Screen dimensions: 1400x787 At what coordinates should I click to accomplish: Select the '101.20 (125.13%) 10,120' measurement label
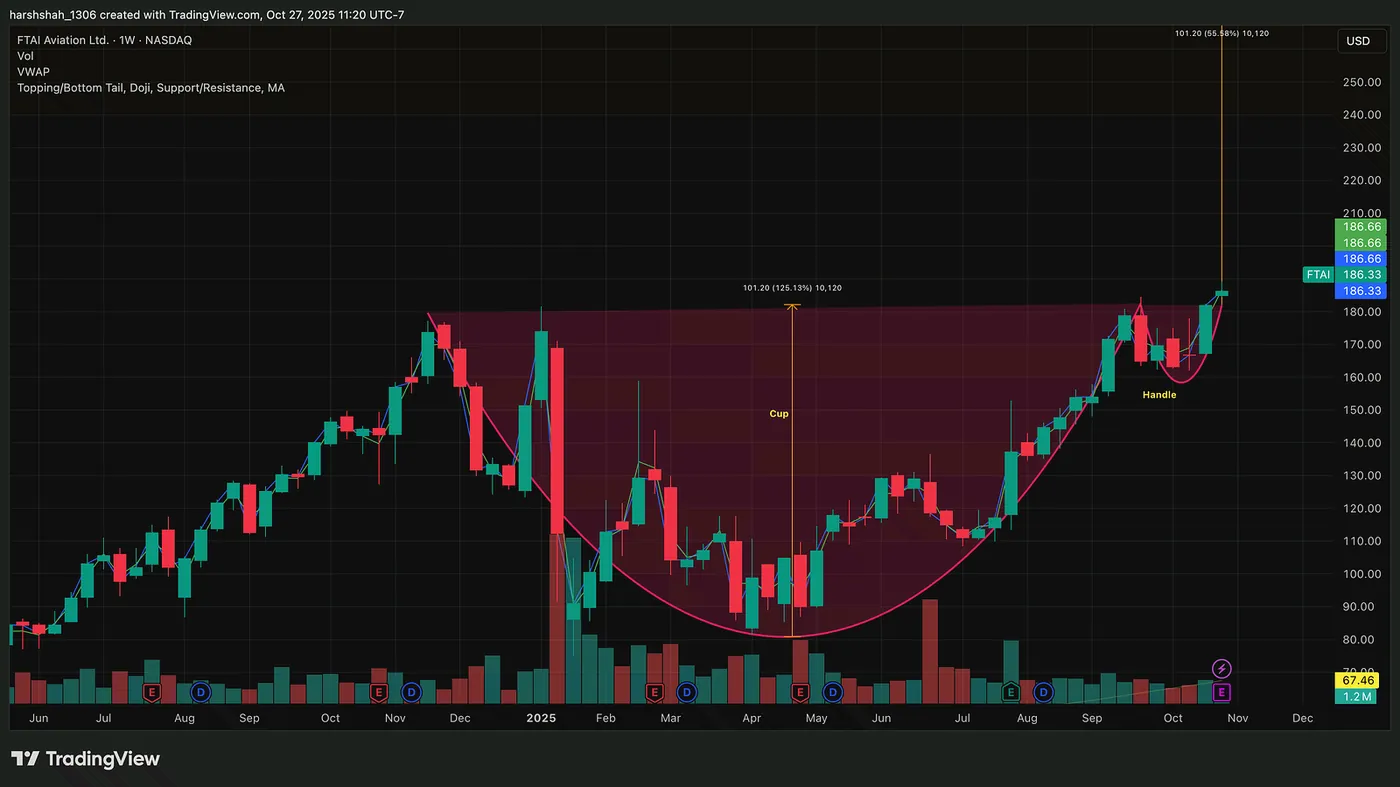point(792,288)
